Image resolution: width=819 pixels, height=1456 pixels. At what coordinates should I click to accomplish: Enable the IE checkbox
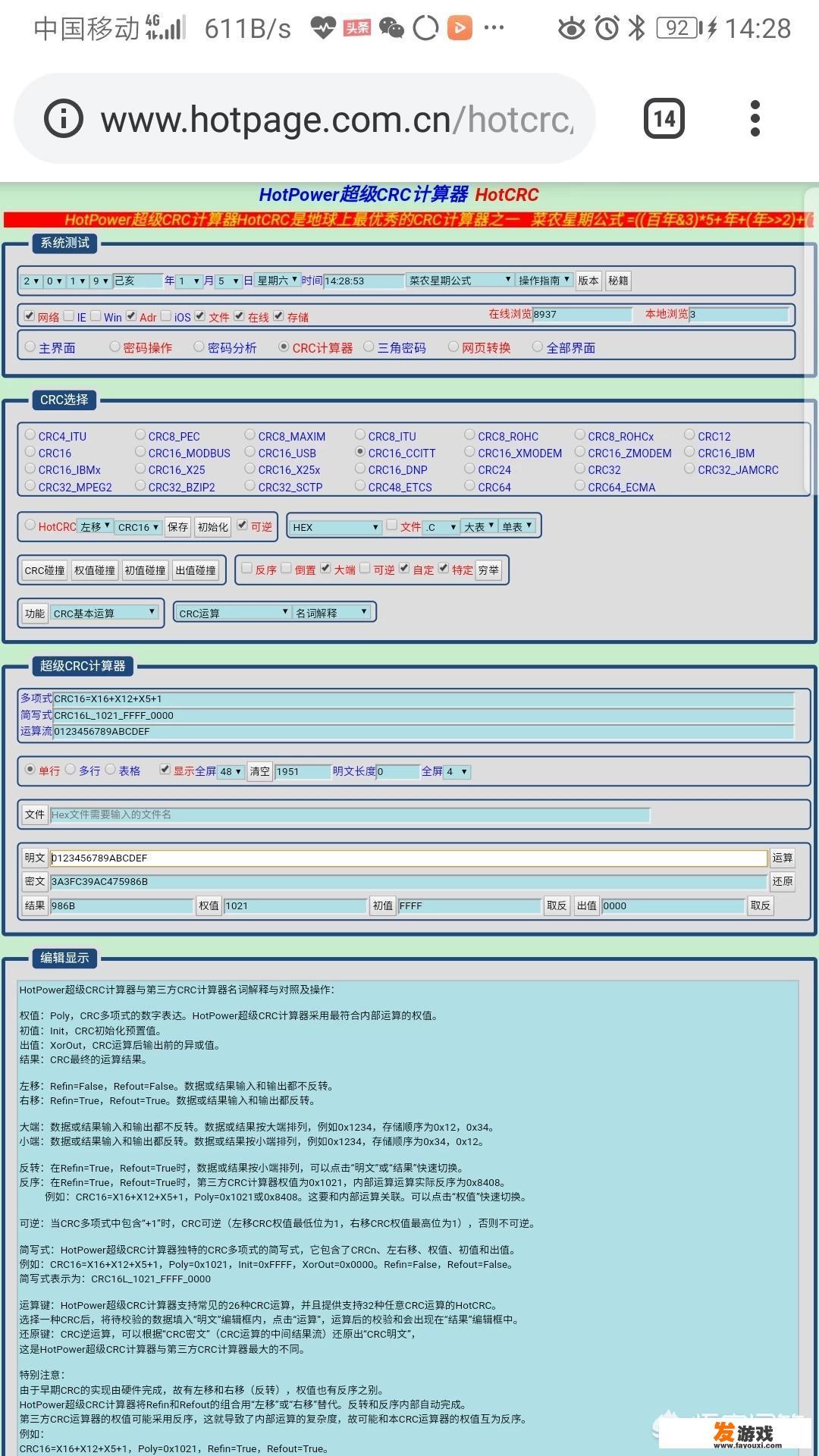click(x=69, y=315)
